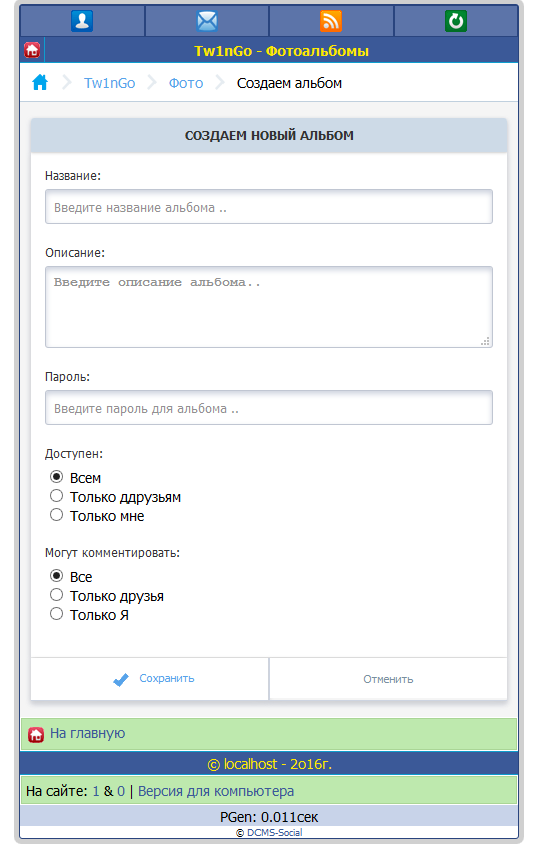Click the red home icon beside title
539x845 pixels.
click(32, 50)
